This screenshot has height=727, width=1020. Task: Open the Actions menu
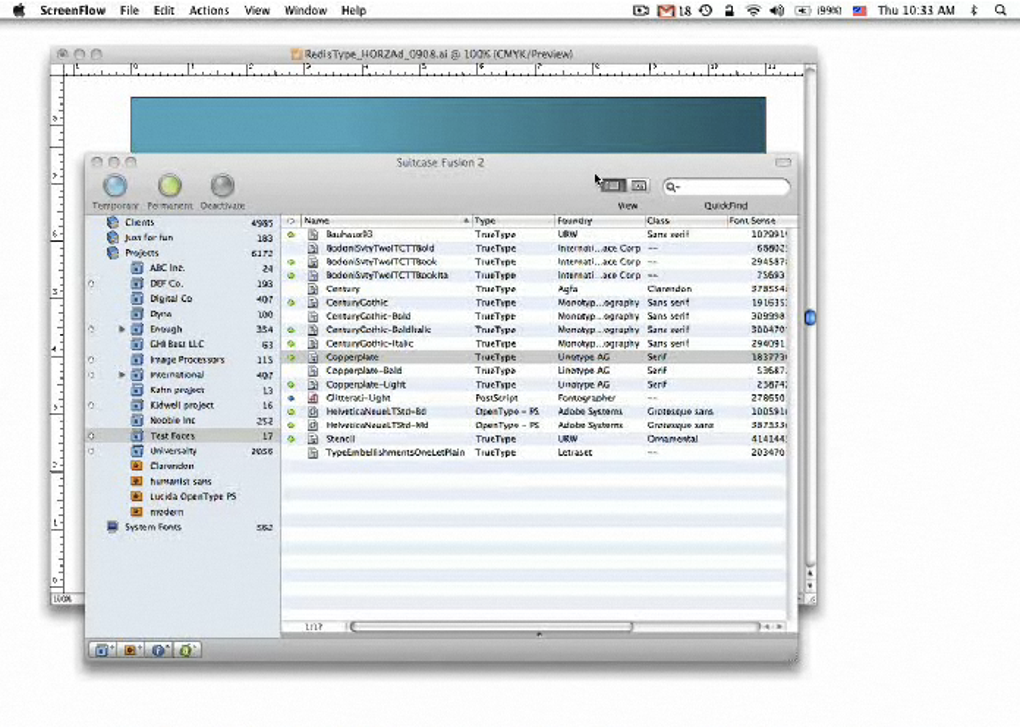point(209,10)
